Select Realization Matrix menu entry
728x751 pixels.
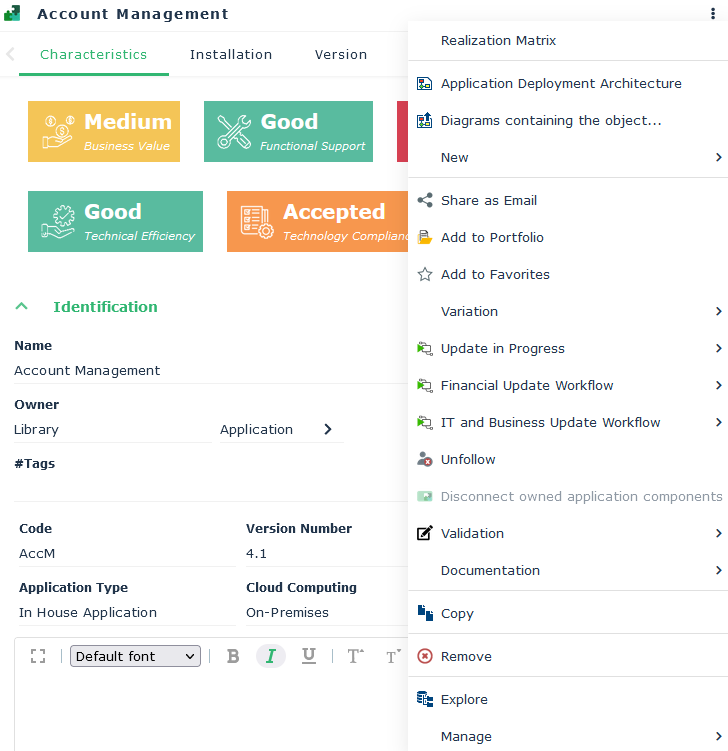pyautogui.click(x=498, y=41)
